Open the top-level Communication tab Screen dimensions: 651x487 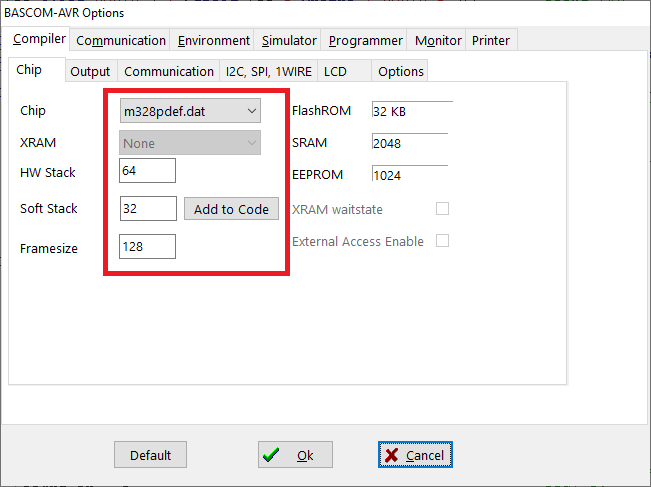tap(120, 41)
